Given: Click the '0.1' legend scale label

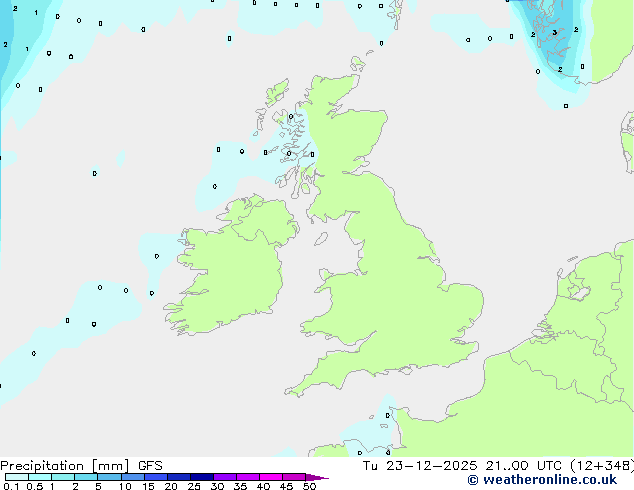Looking at the screenshot, I should [11, 486].
